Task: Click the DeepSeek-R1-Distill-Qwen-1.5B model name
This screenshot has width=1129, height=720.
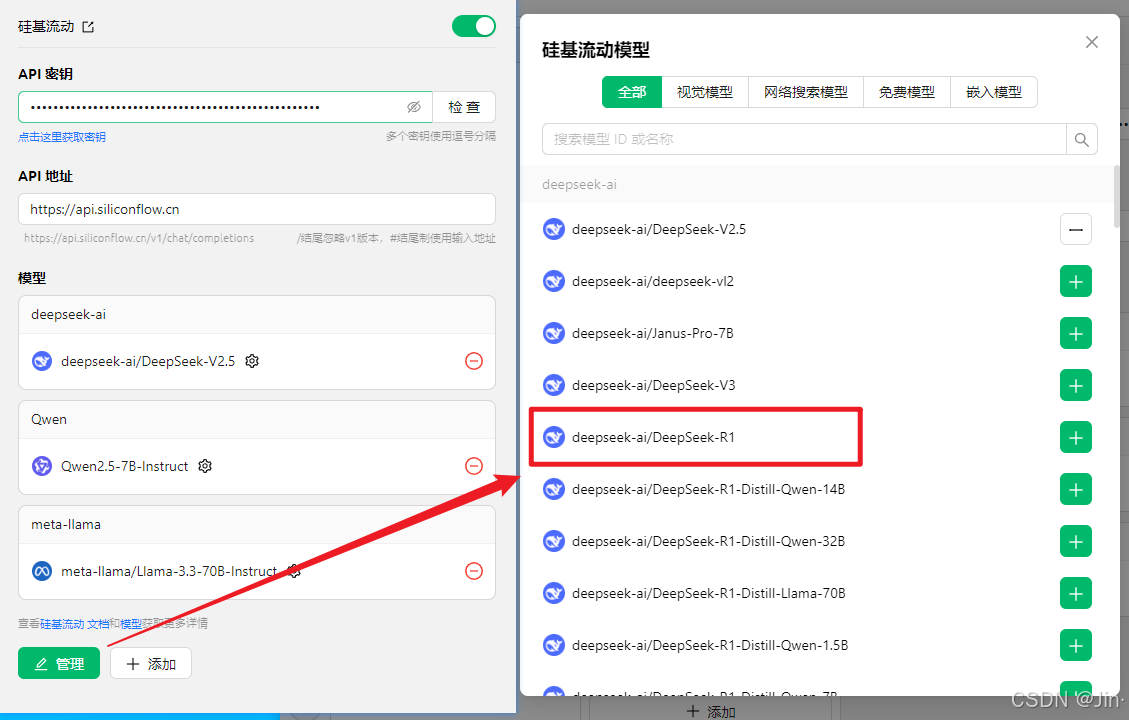Action: click(x=710, y=646)
